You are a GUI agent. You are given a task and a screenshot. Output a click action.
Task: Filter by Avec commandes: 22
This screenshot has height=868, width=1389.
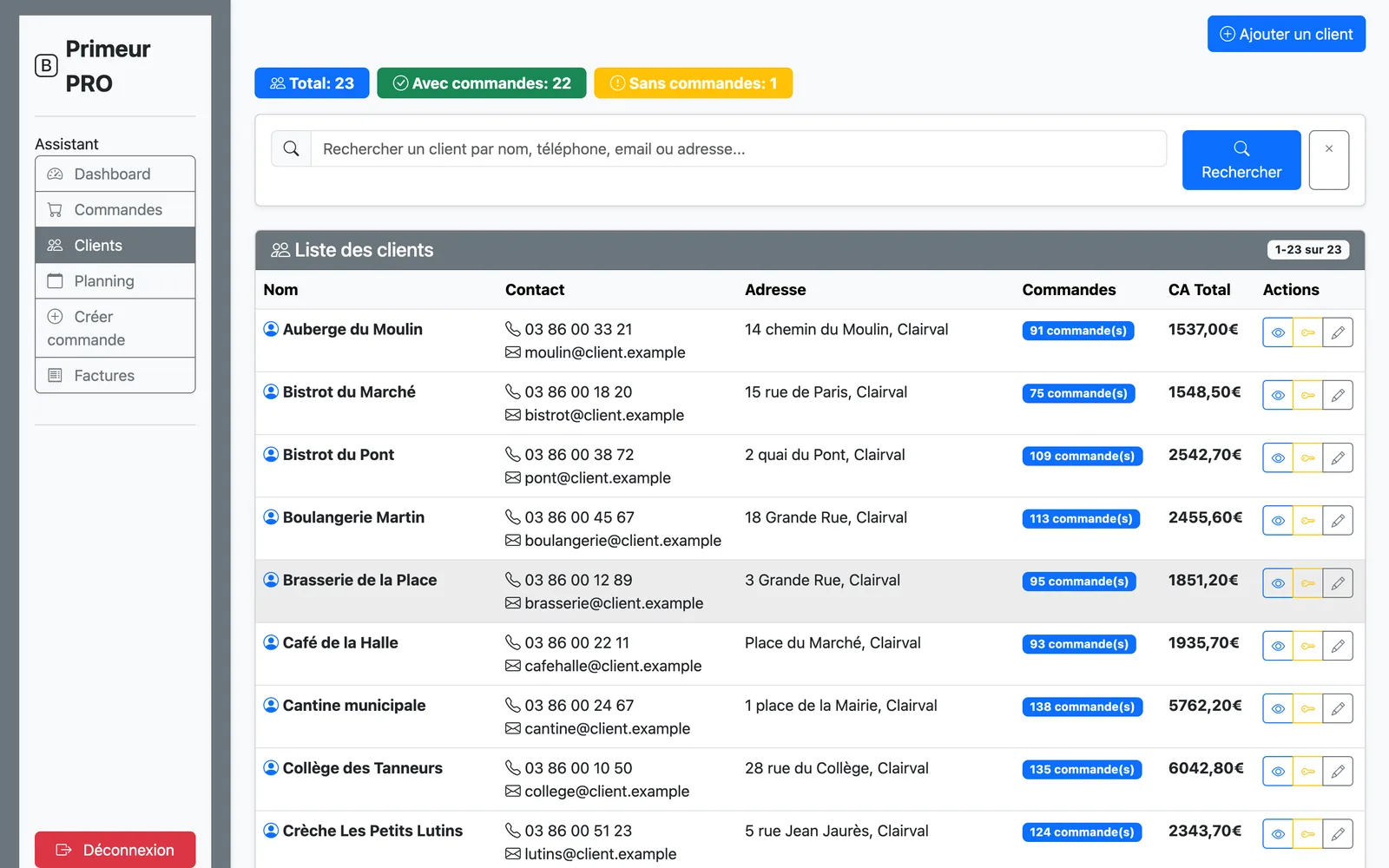[482, 83]
